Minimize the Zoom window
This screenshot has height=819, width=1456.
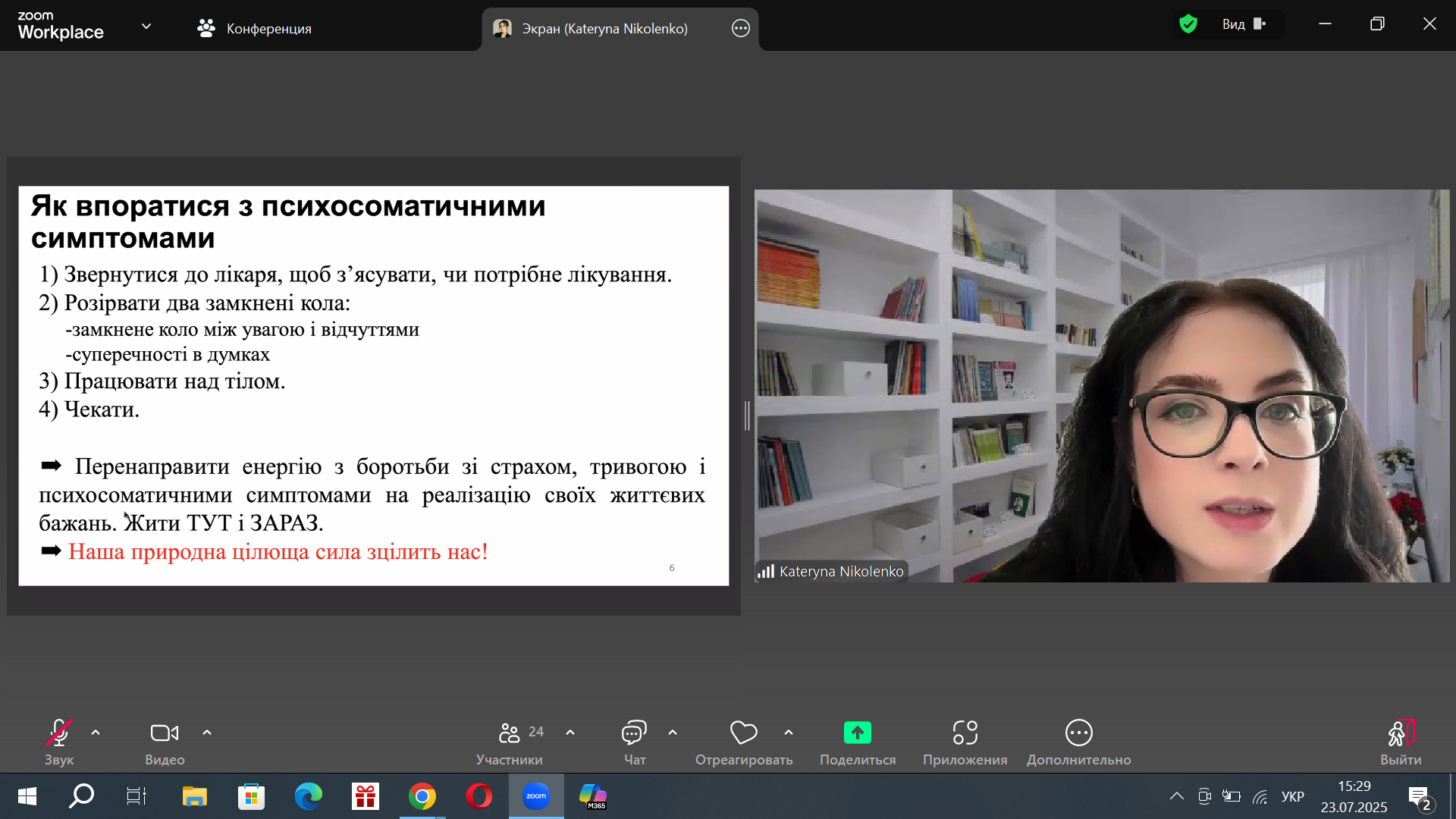point(1325,24)
